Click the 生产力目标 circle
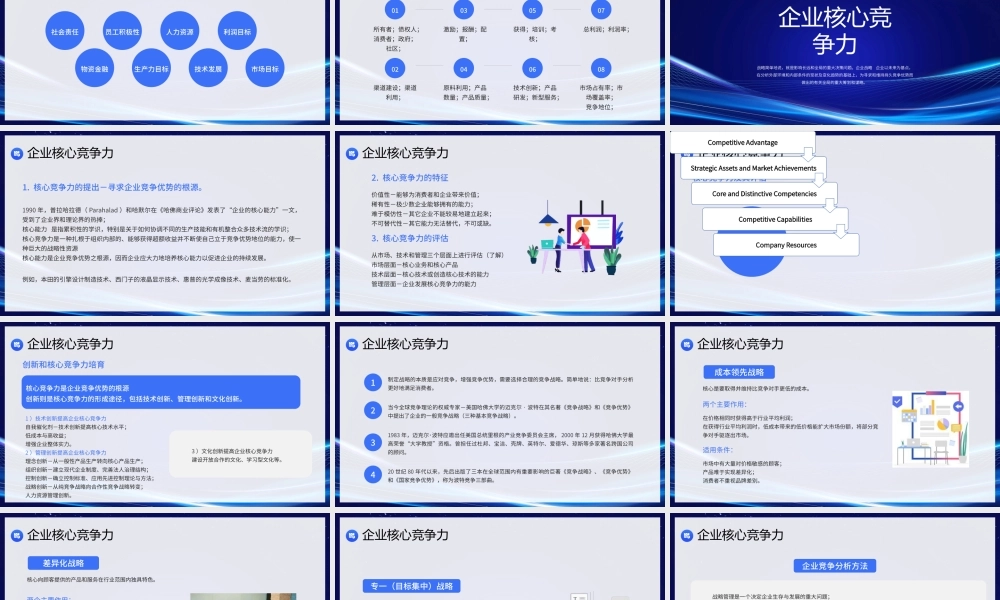This screenshot has height=600, width=1000. click(151, 68)
